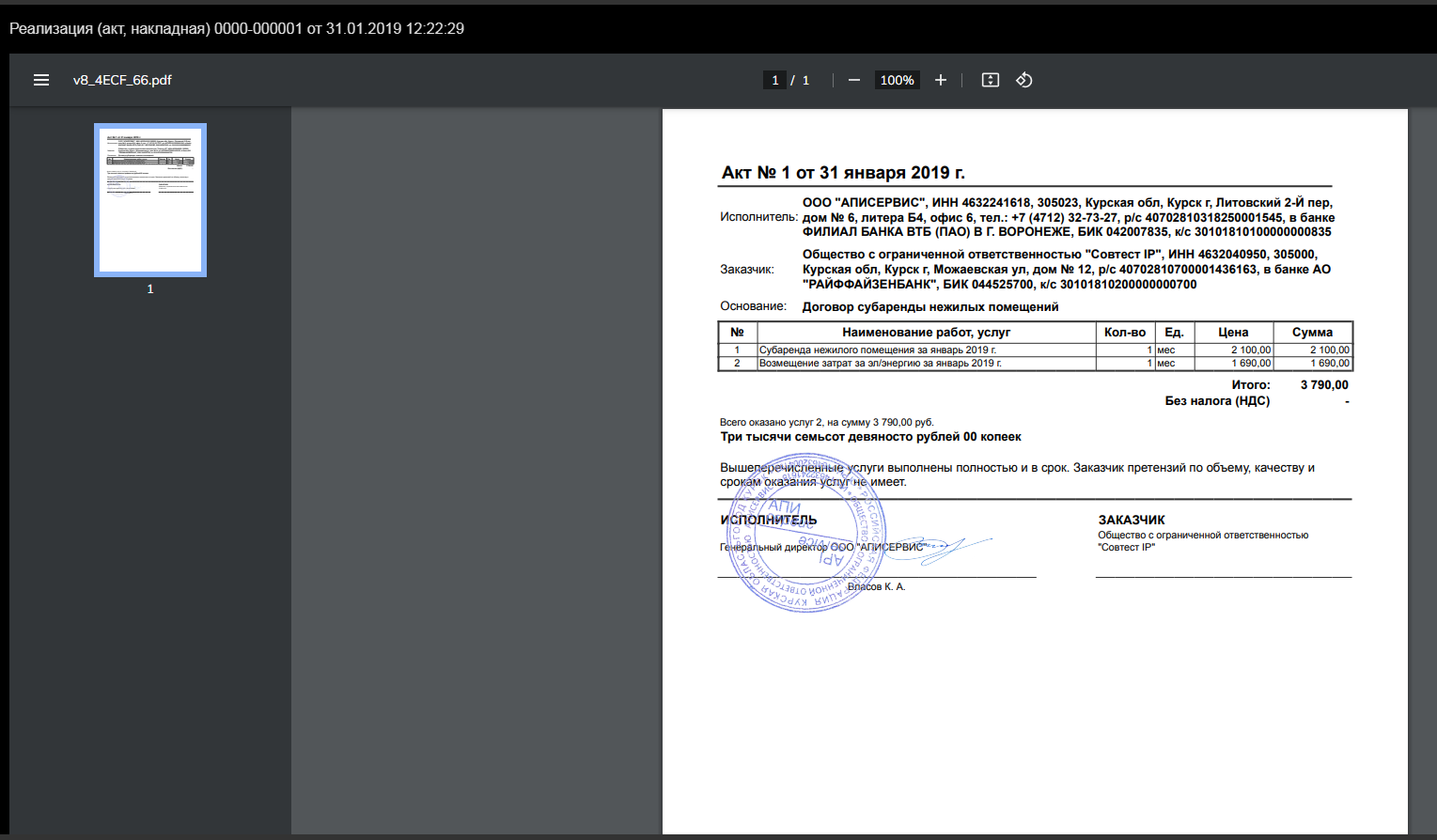Click the page label 1 under thumbnail
Viewport: 1437px width, 840px height.
[x=150, y=288]
